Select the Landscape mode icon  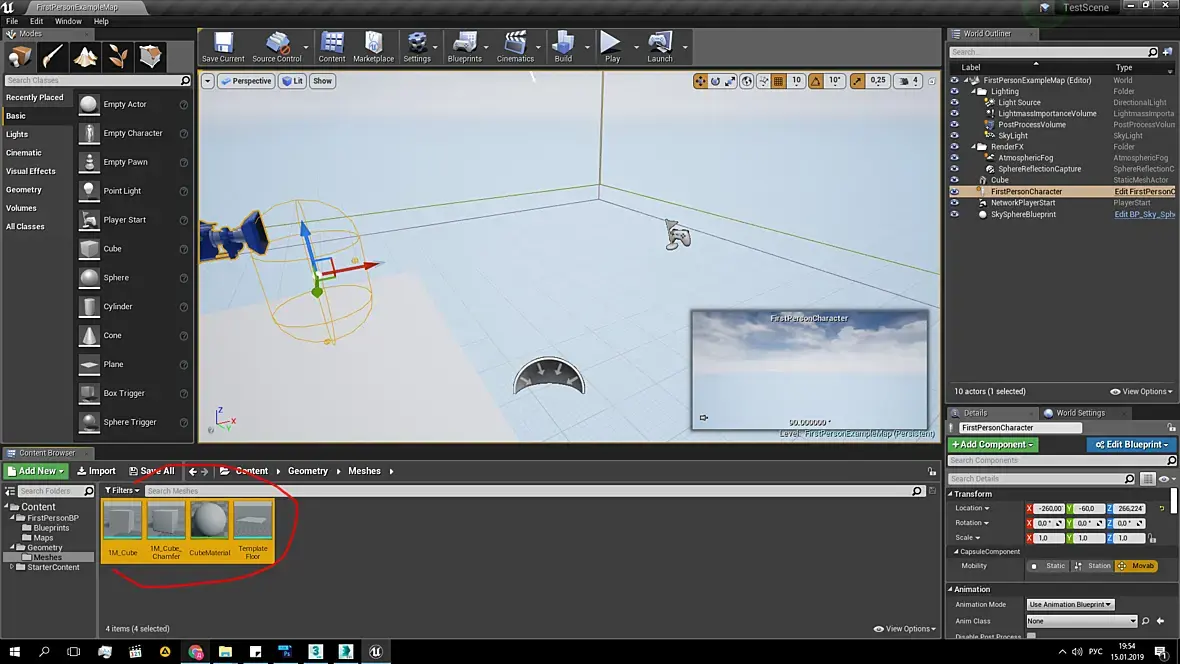coord(85,56)
